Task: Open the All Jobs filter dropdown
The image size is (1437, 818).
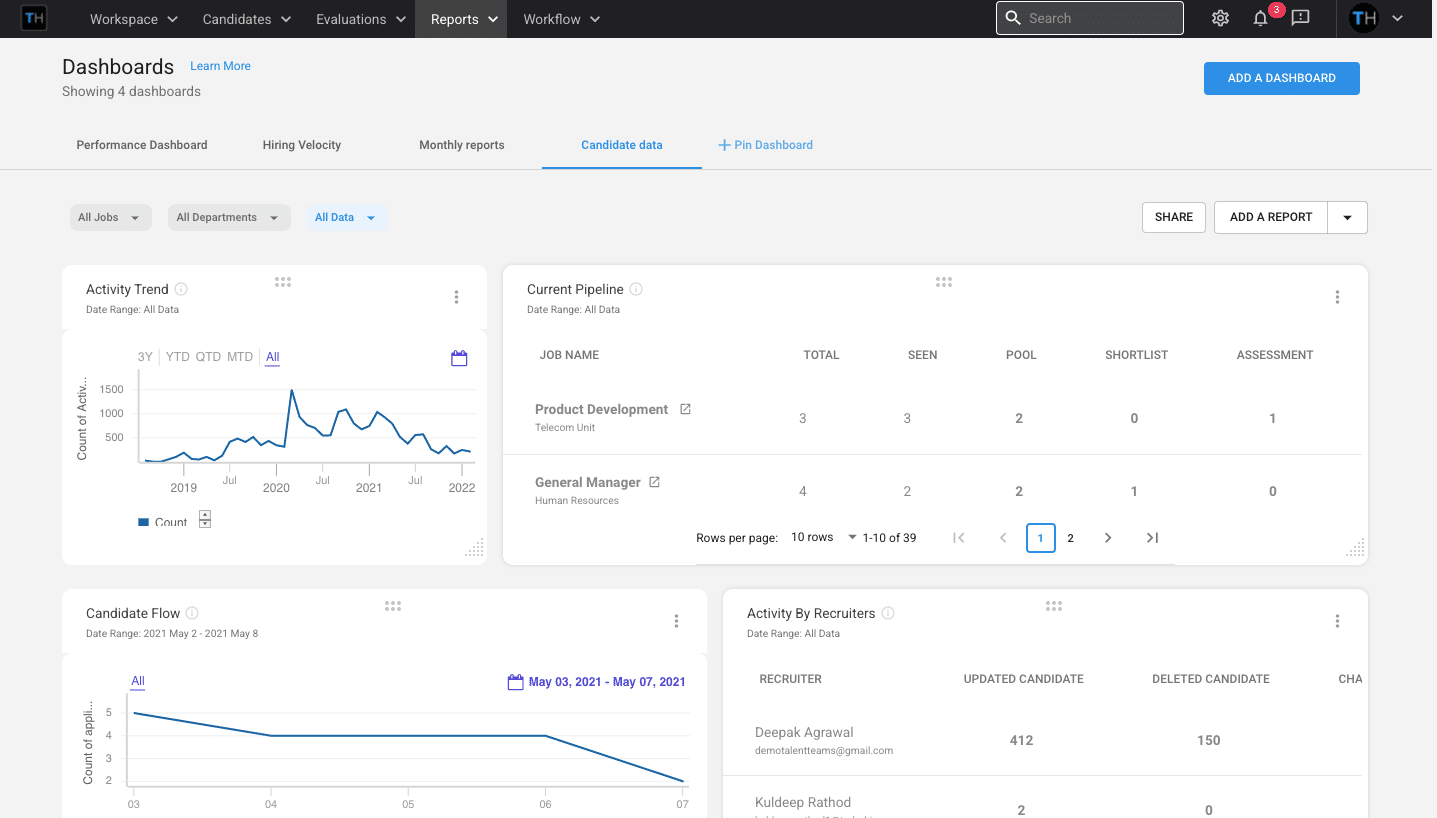Action: point(110,217)
